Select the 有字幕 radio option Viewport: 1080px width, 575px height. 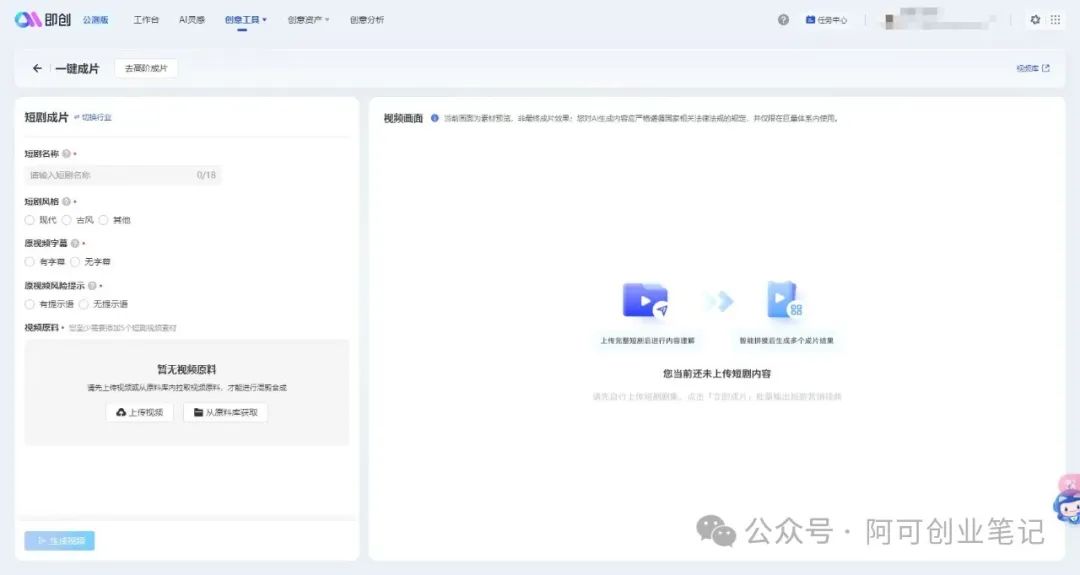29,262
